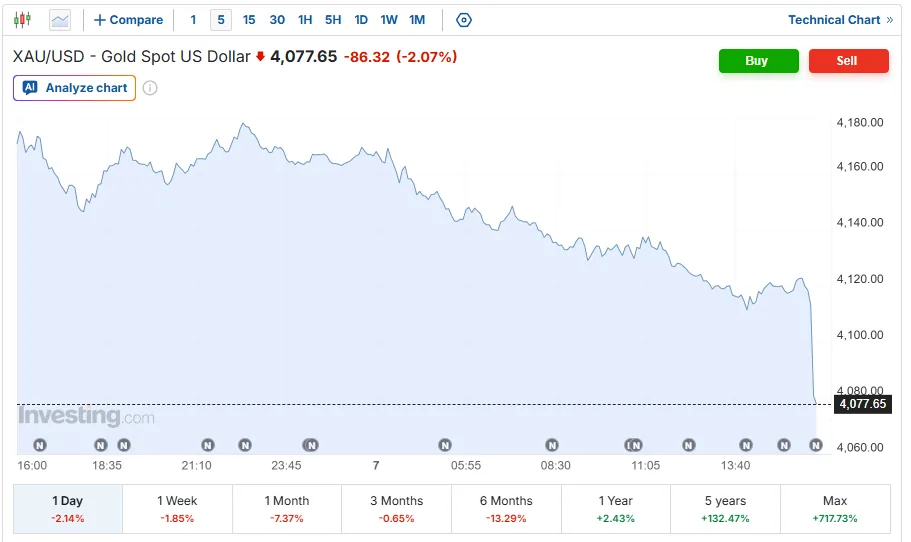Open the last news marker at chart end
911x542 pixels.
coord(816,446)
